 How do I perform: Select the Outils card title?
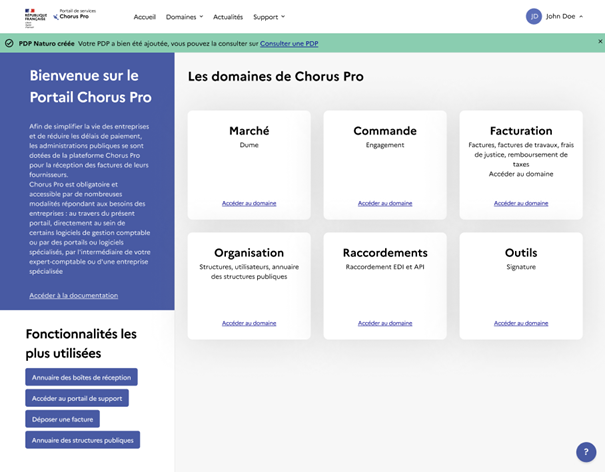[x=521, y=253]
